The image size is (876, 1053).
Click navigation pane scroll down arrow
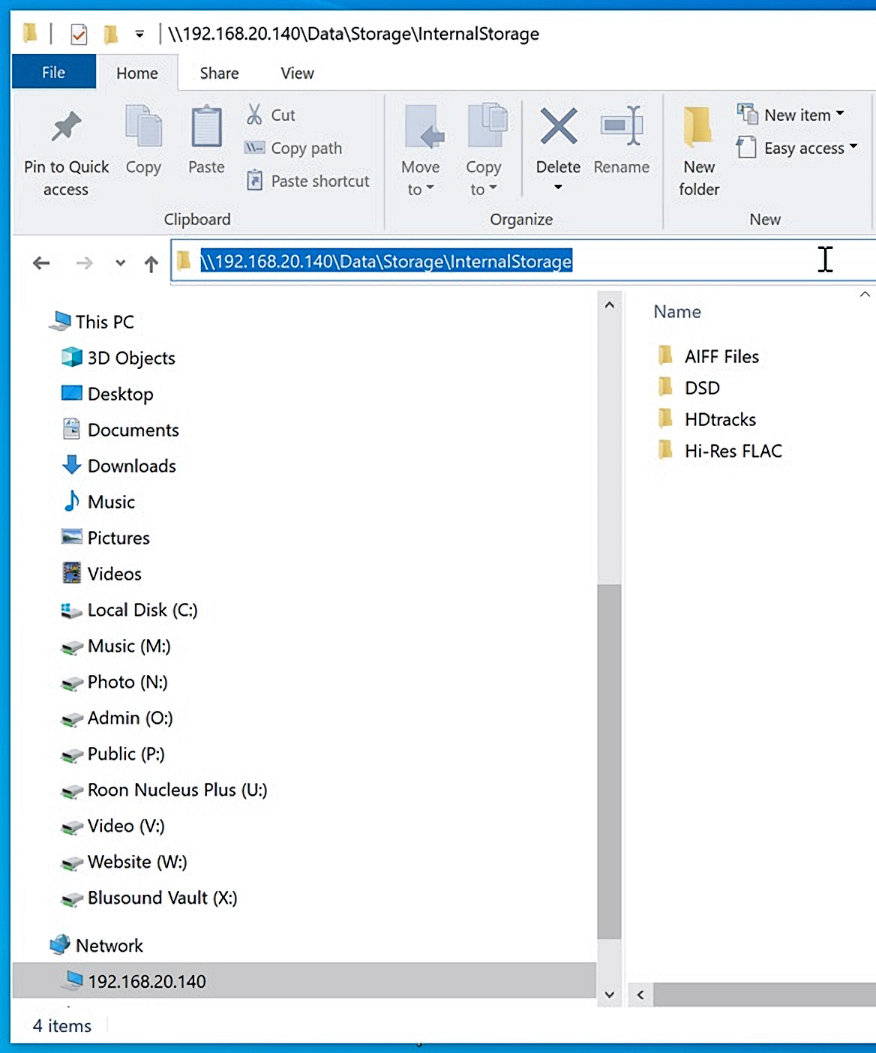pos(609,995)
